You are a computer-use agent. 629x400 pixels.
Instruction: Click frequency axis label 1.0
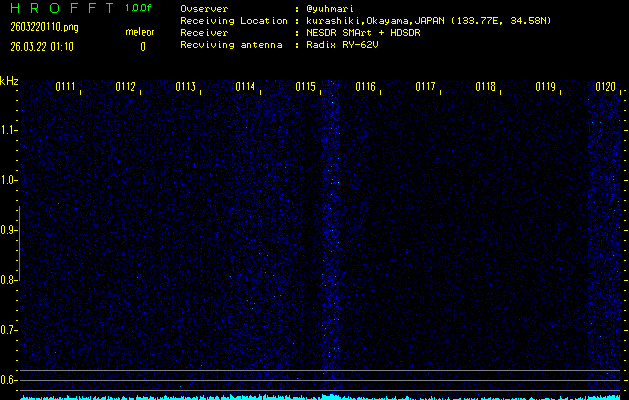(7, 180)
